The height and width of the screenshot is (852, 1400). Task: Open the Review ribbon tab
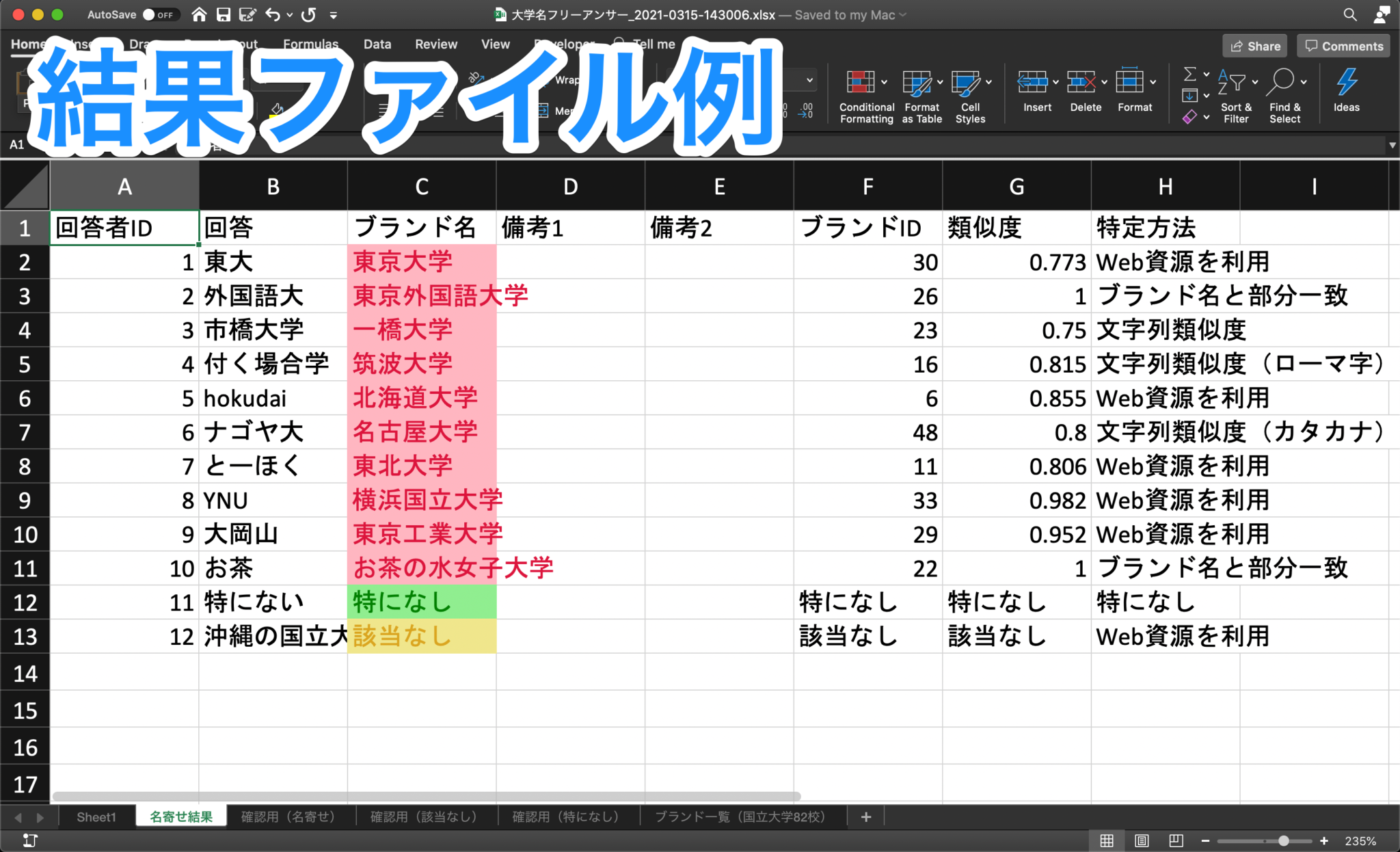pos(436,44)
